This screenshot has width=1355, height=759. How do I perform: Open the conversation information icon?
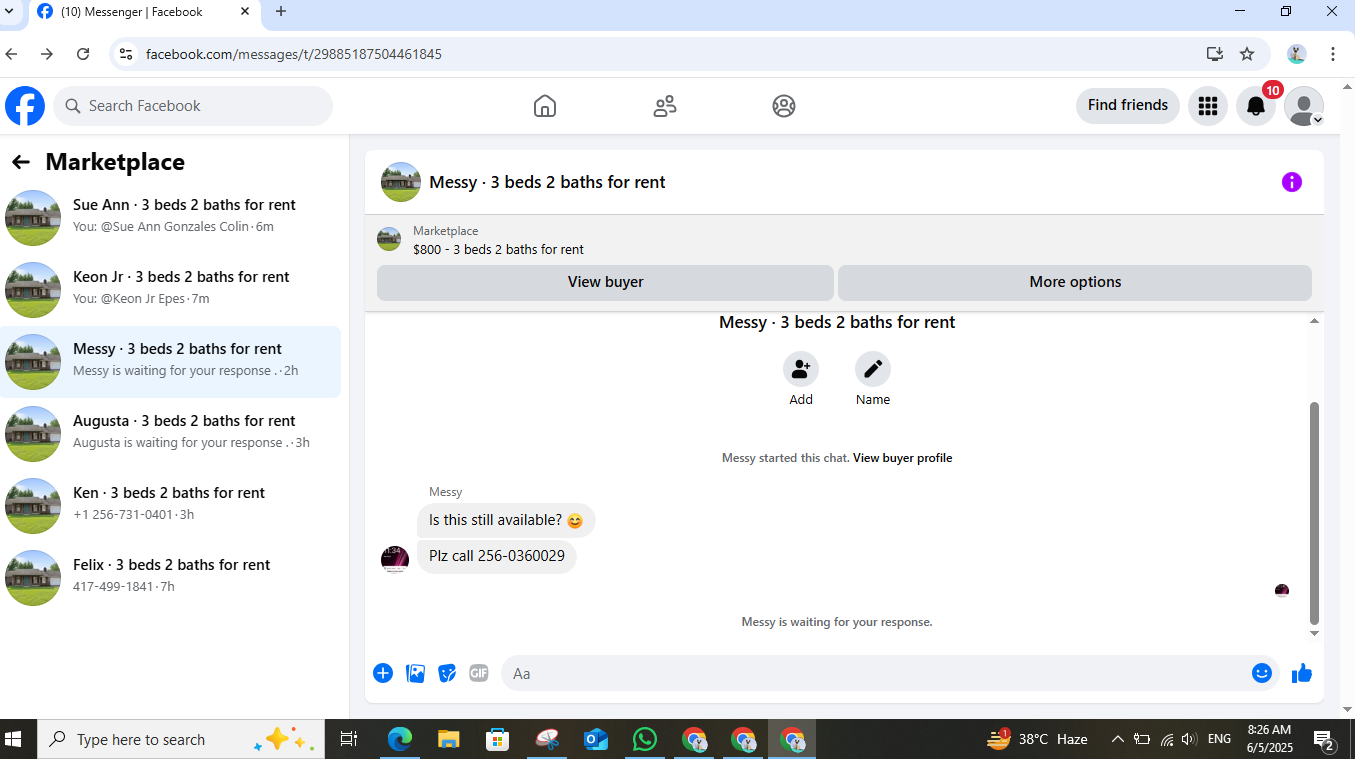tap(1292, 182)
